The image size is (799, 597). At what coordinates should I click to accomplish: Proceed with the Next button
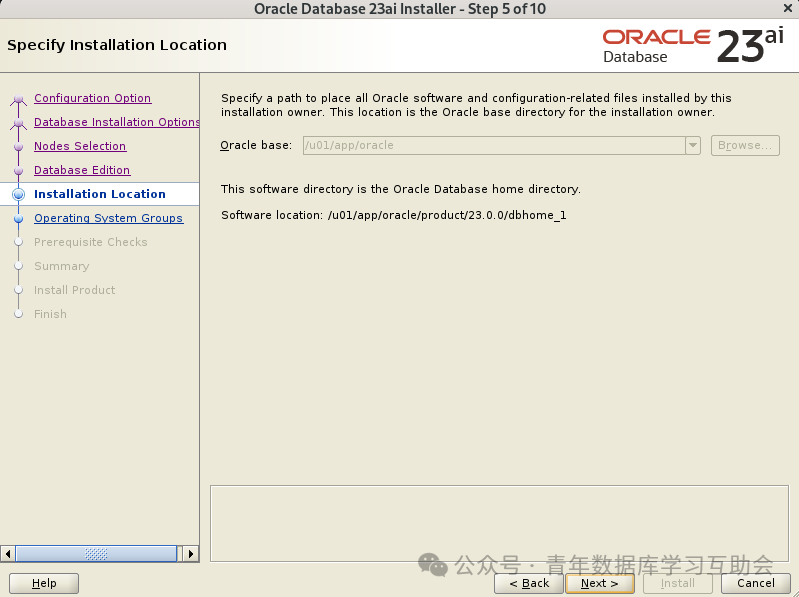[x=600, y=583]
